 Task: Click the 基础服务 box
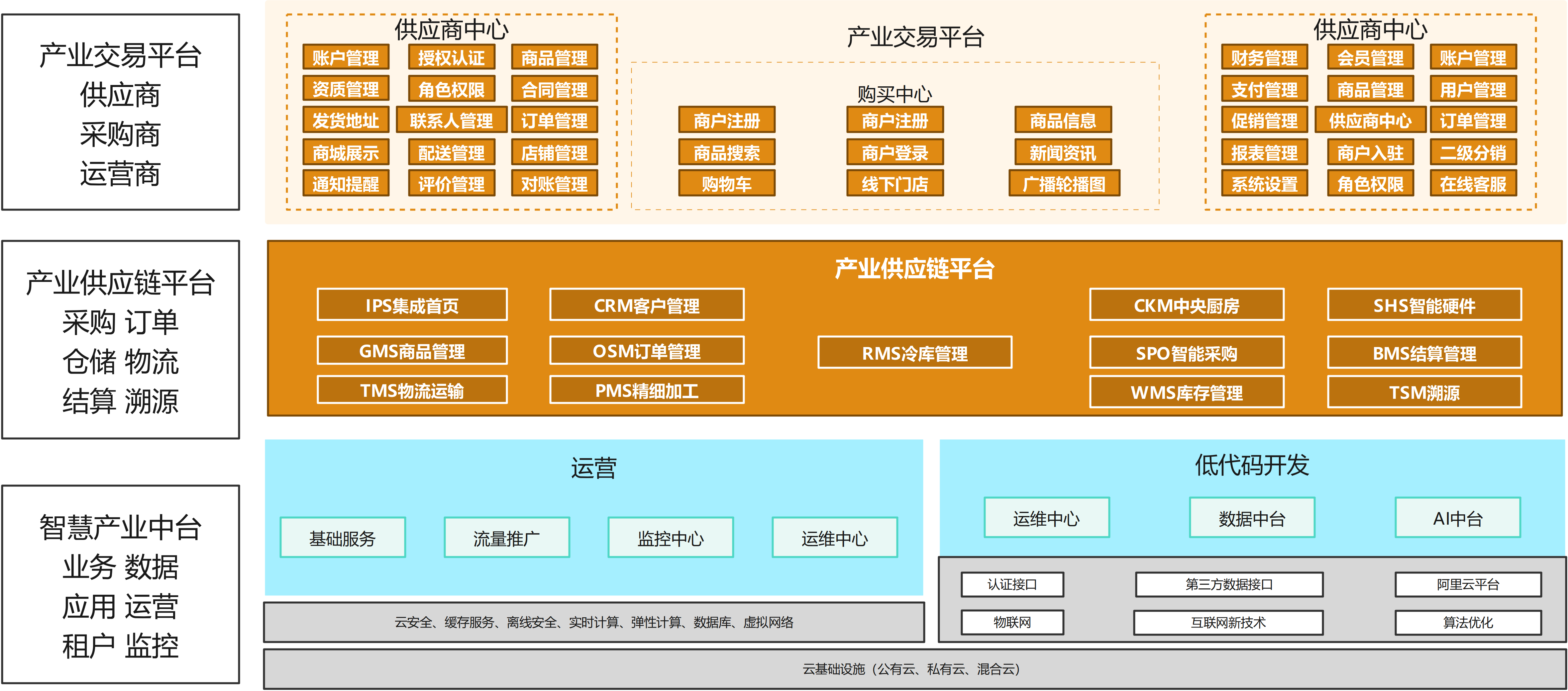(343, 538)
